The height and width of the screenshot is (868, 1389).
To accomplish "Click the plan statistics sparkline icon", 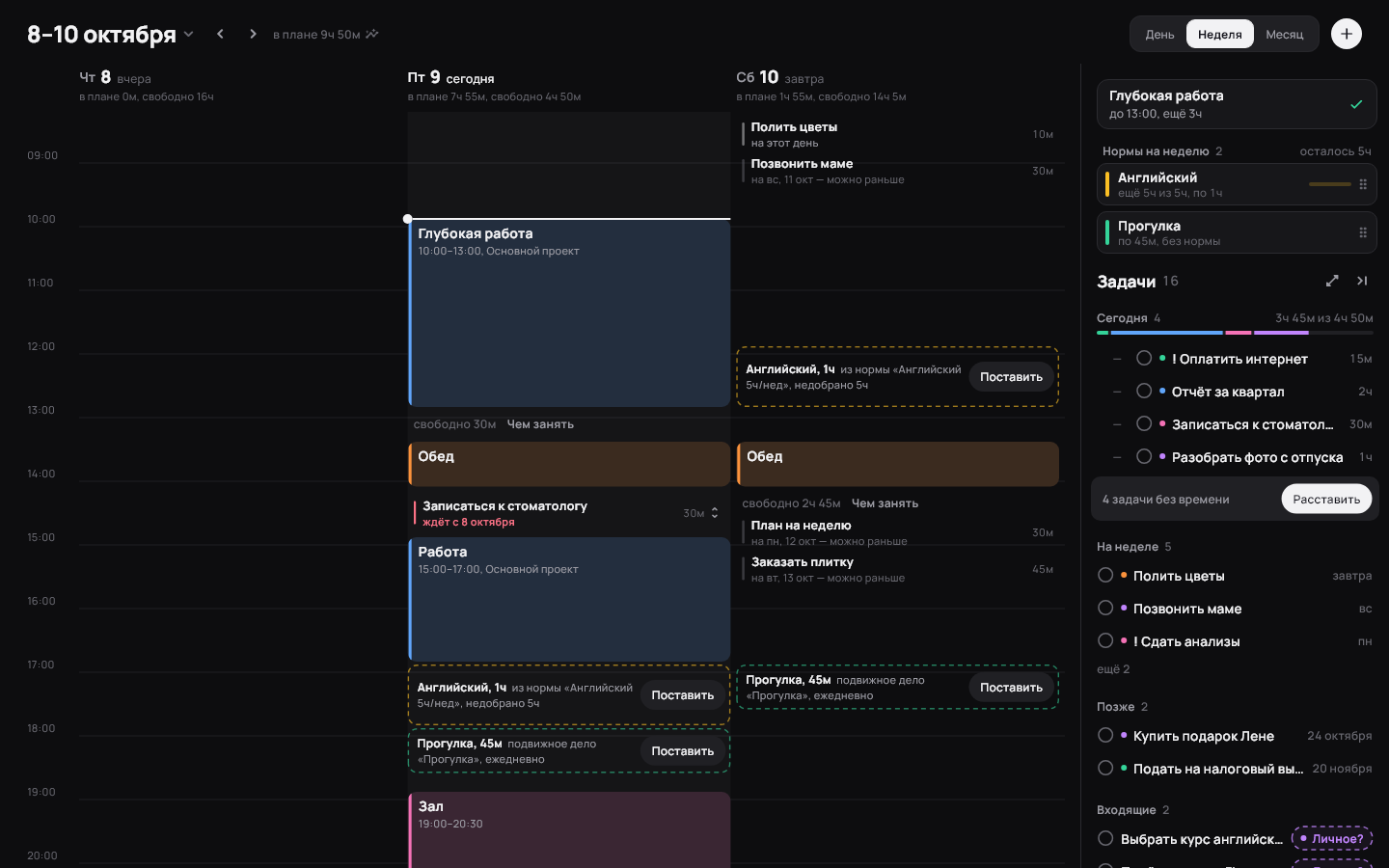I will tap(372, 34).
